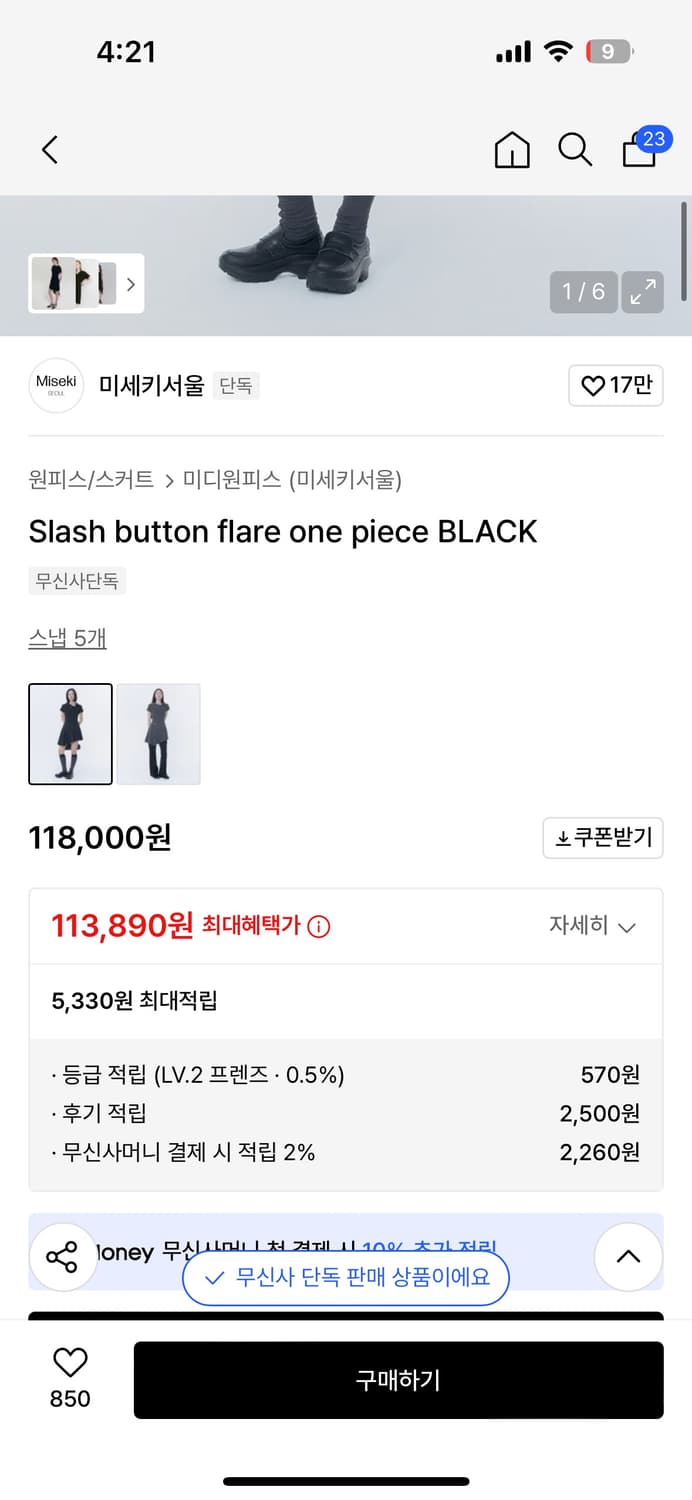The image size is (692, 1500).
Task: Like the brand via the 17만 heart
Action: point(616,385)
